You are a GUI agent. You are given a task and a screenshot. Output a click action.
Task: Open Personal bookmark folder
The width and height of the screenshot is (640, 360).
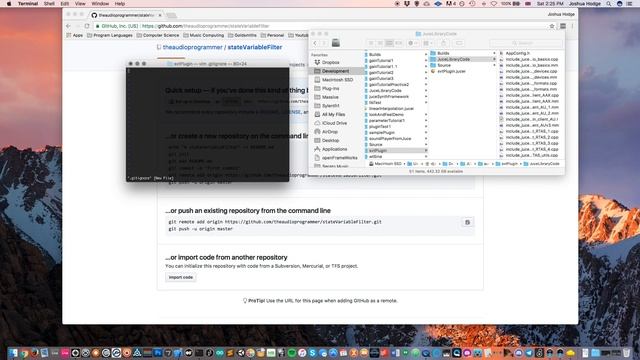point(272,35)
